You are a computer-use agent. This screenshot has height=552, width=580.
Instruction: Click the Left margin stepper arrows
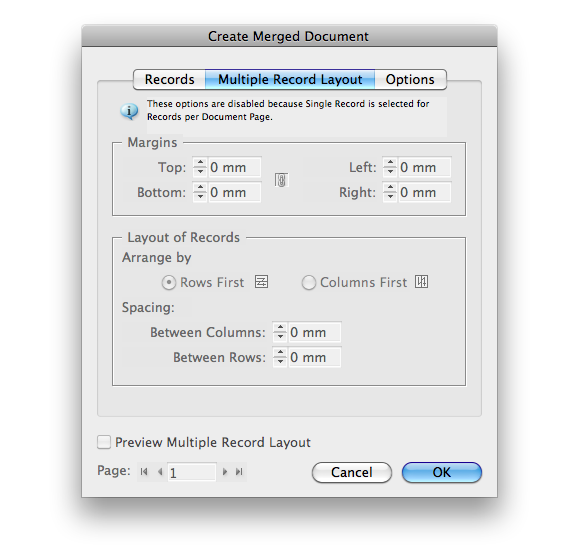[390, 167]
